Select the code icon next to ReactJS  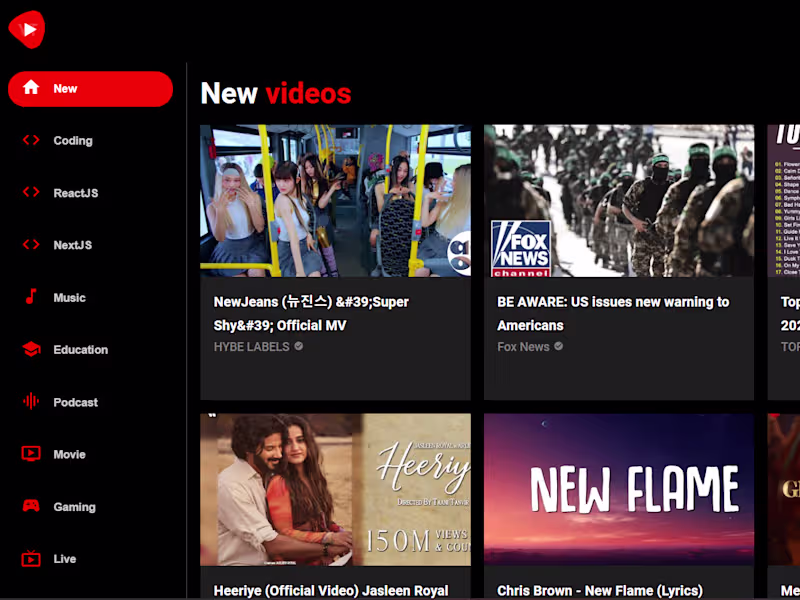[x=31, y=192]
